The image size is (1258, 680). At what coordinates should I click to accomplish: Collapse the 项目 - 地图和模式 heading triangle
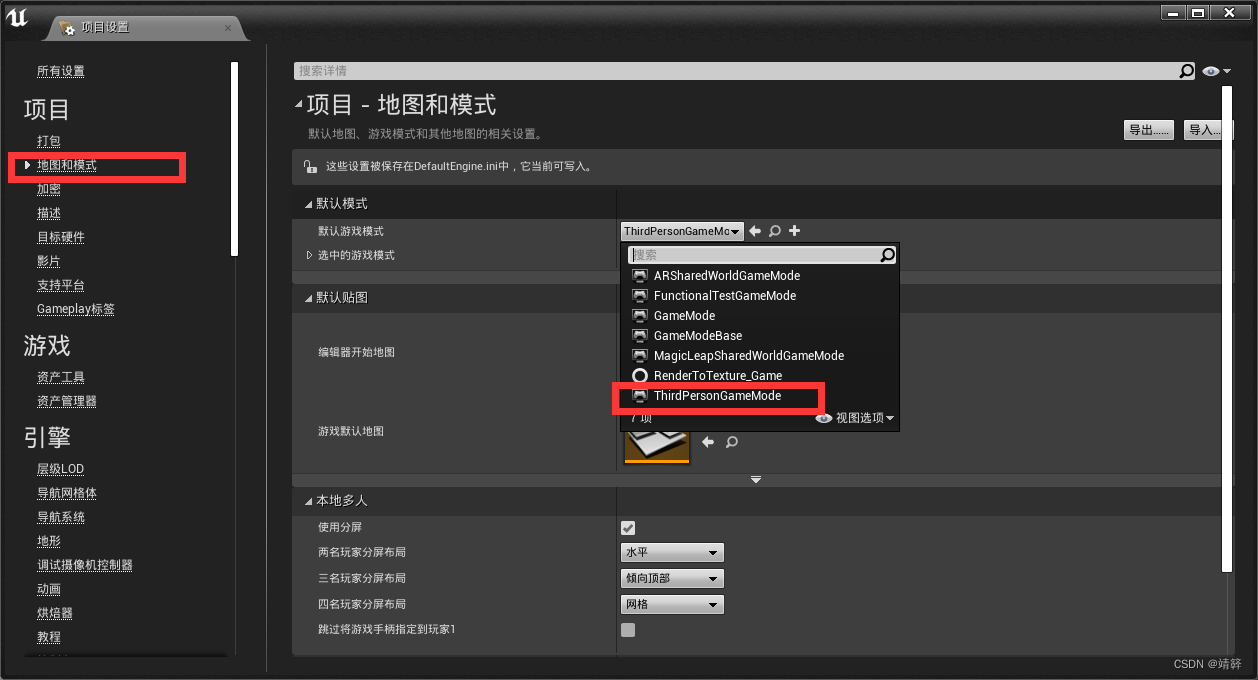pyautogui.click(x=298, y=105)
